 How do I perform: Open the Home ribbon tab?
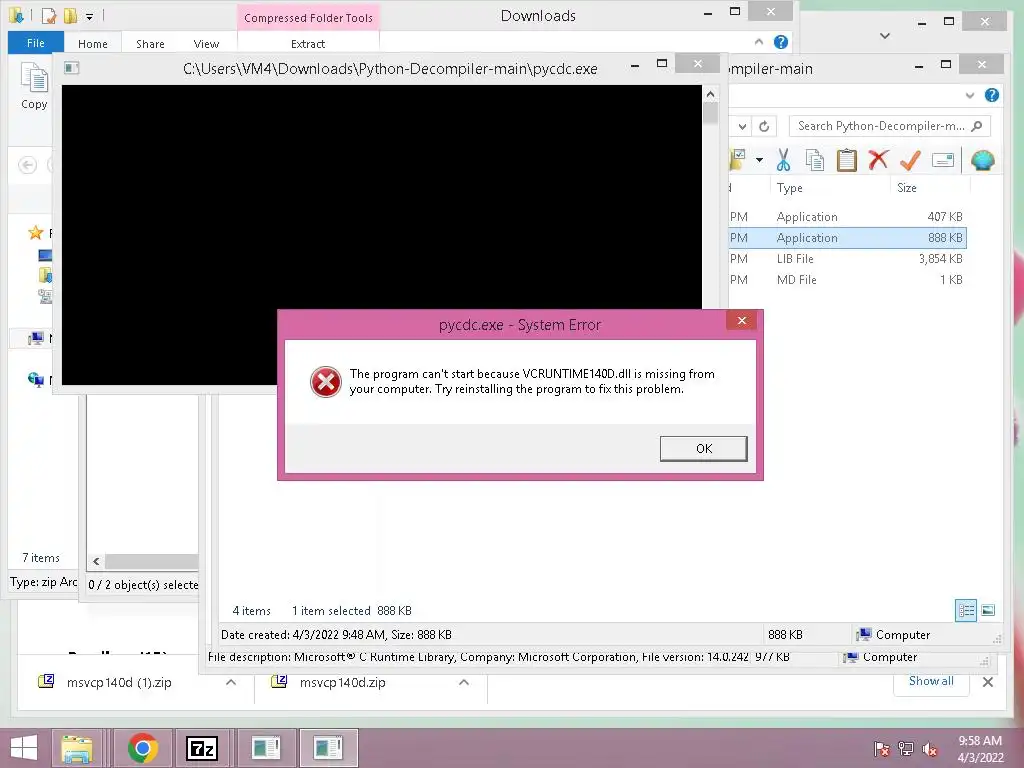click(x=93, y=44)
